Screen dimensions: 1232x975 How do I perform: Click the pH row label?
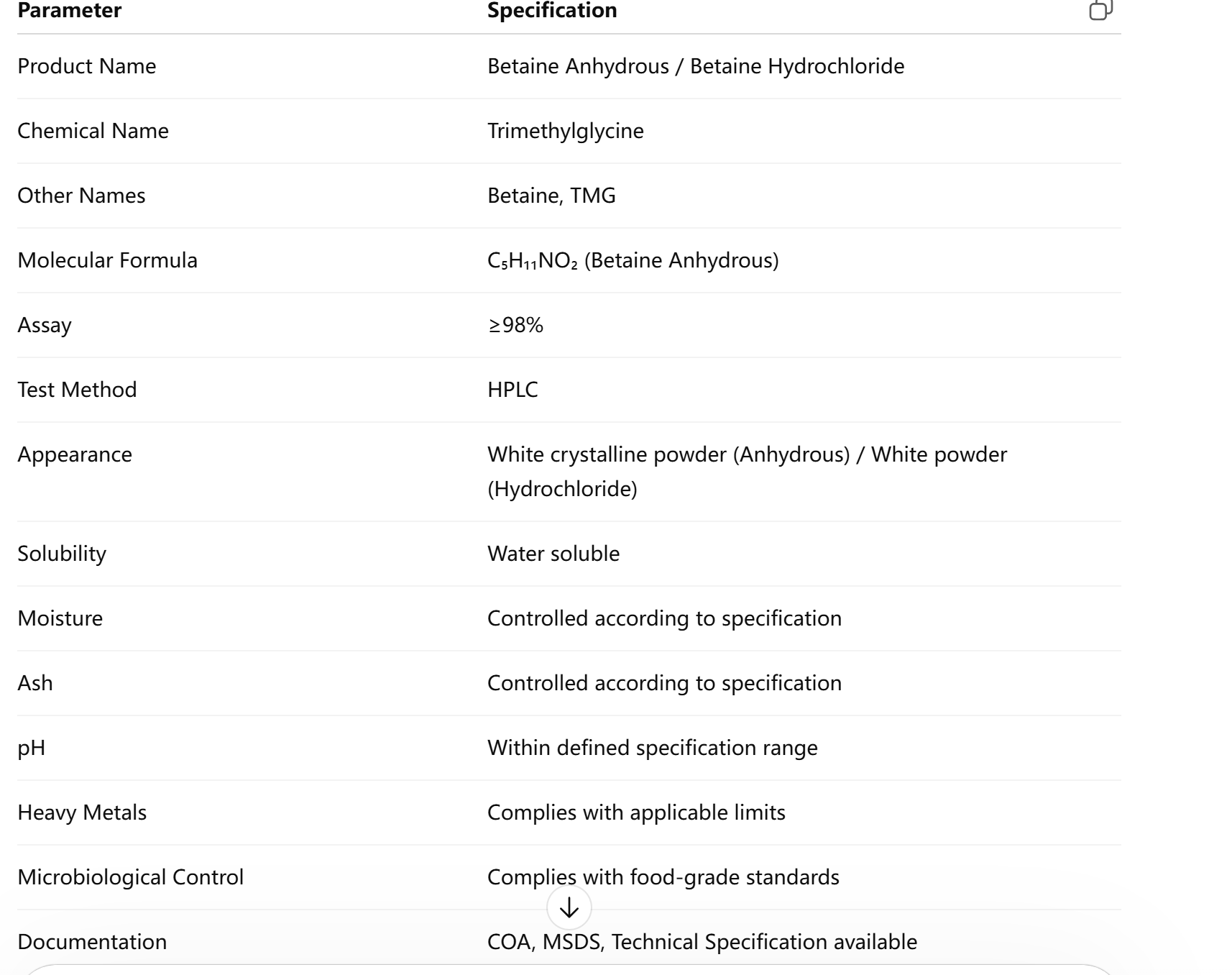pos(32,748)
